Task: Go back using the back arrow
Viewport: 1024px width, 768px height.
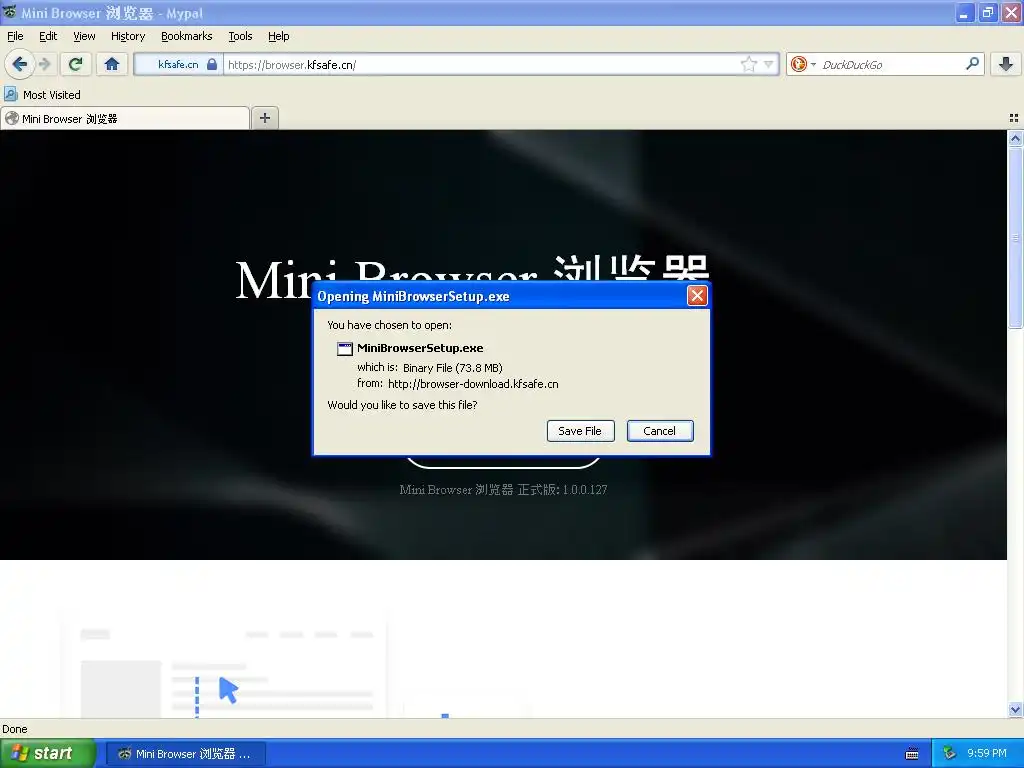Action: tap(19, 64)
